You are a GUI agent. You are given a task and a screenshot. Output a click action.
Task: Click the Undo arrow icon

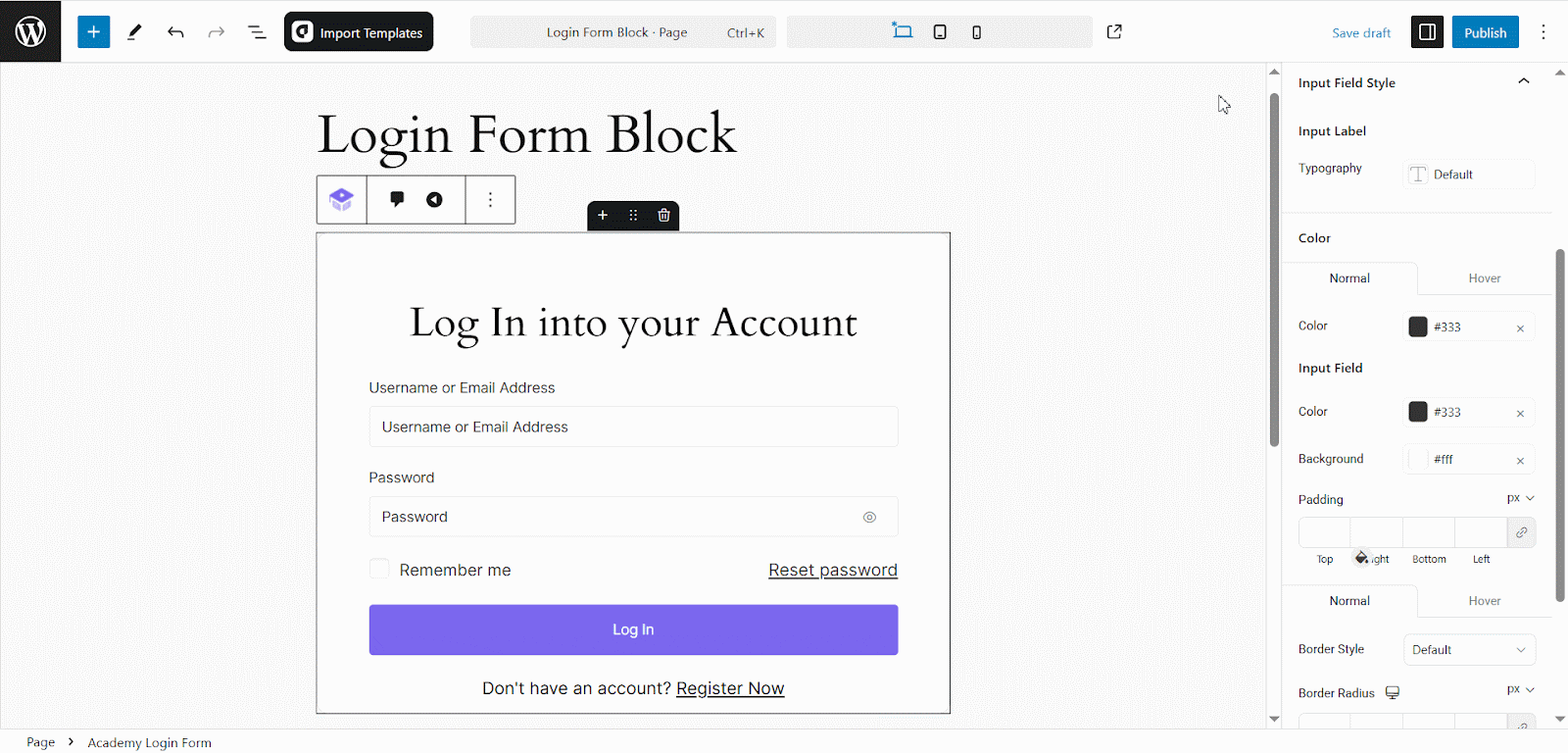point(175,31)
